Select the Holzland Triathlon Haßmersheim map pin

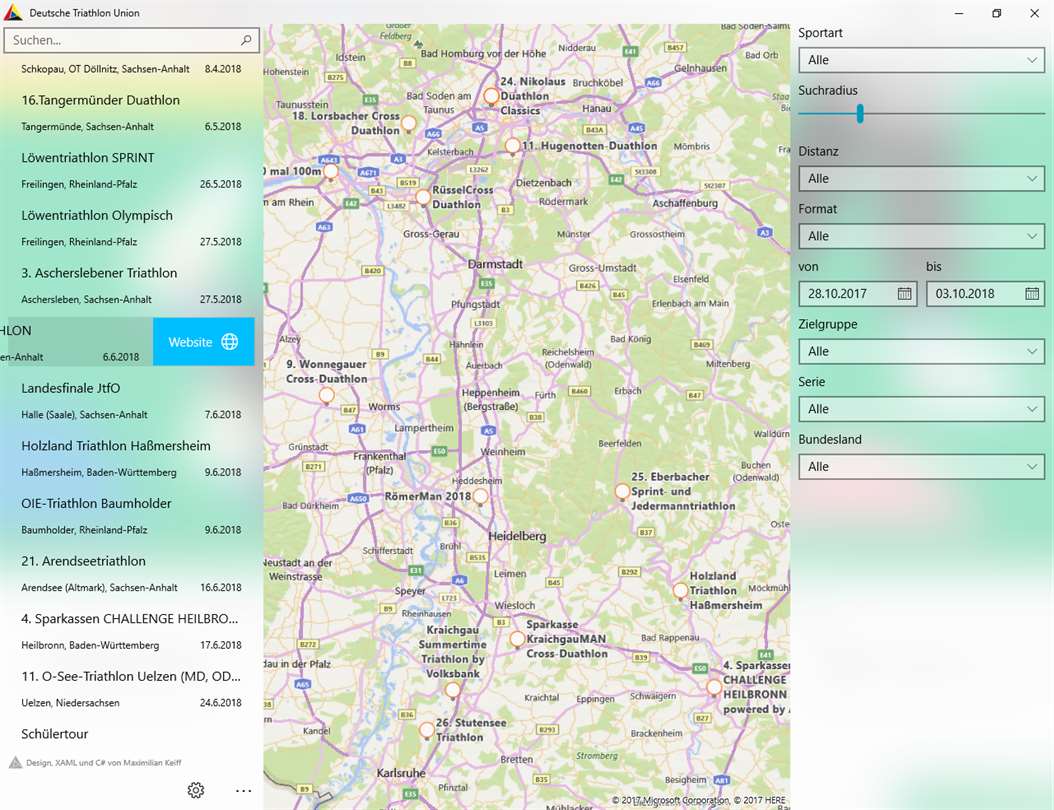[x=680, y=591]
